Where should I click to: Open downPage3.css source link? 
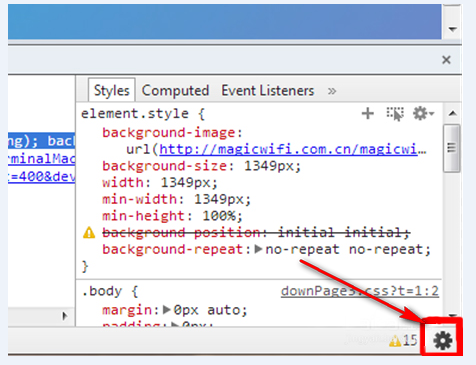coord(360,291)
